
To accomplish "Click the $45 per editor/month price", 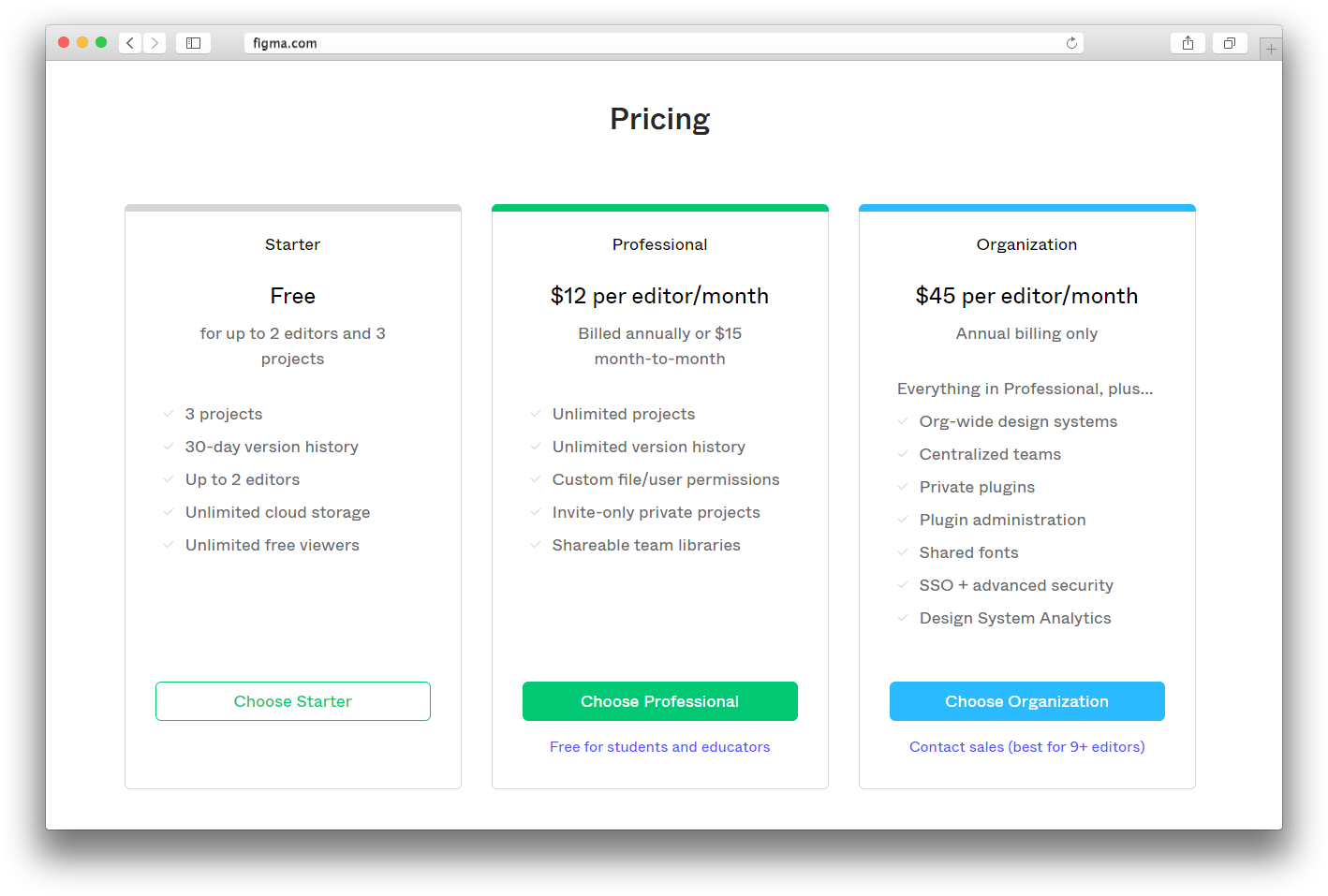I will [x=1027, y=297].
